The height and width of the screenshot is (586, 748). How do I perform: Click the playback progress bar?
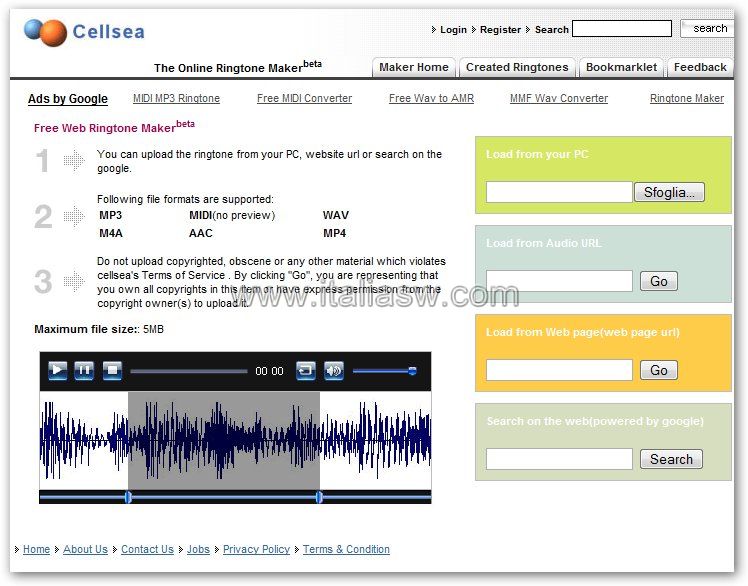(x=189, y=371)
